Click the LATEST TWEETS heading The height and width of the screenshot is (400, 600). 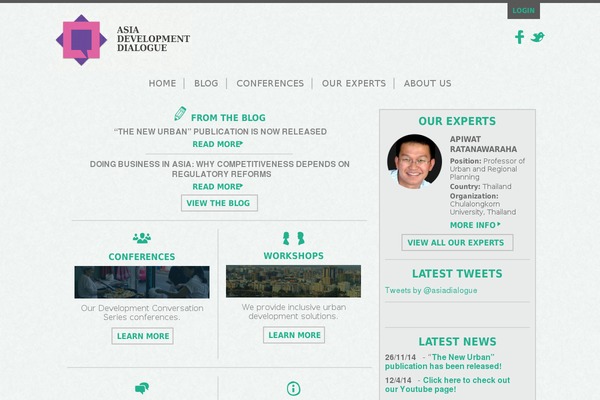point(457,274)
